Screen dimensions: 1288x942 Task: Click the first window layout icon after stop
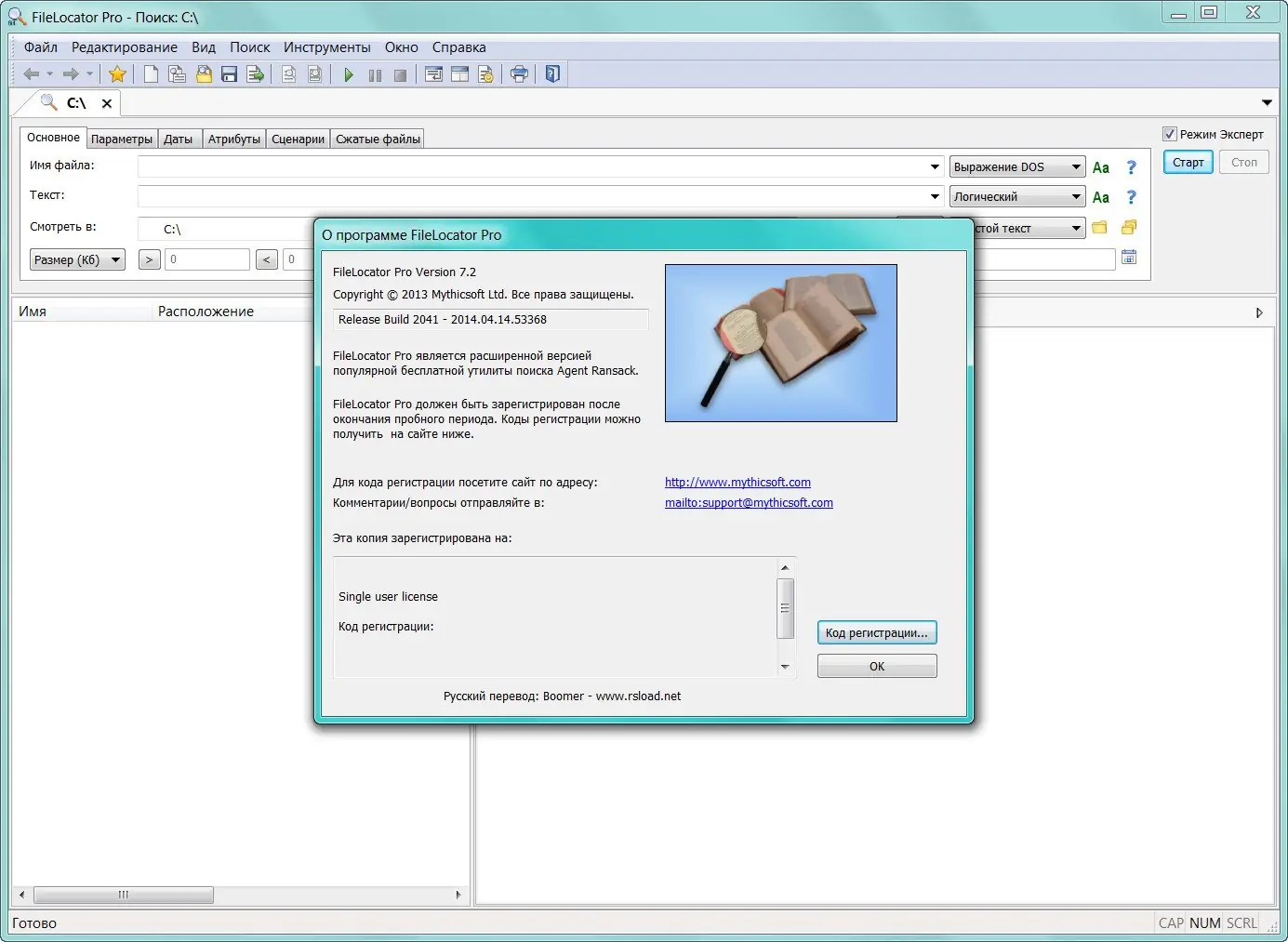point(433,74)
